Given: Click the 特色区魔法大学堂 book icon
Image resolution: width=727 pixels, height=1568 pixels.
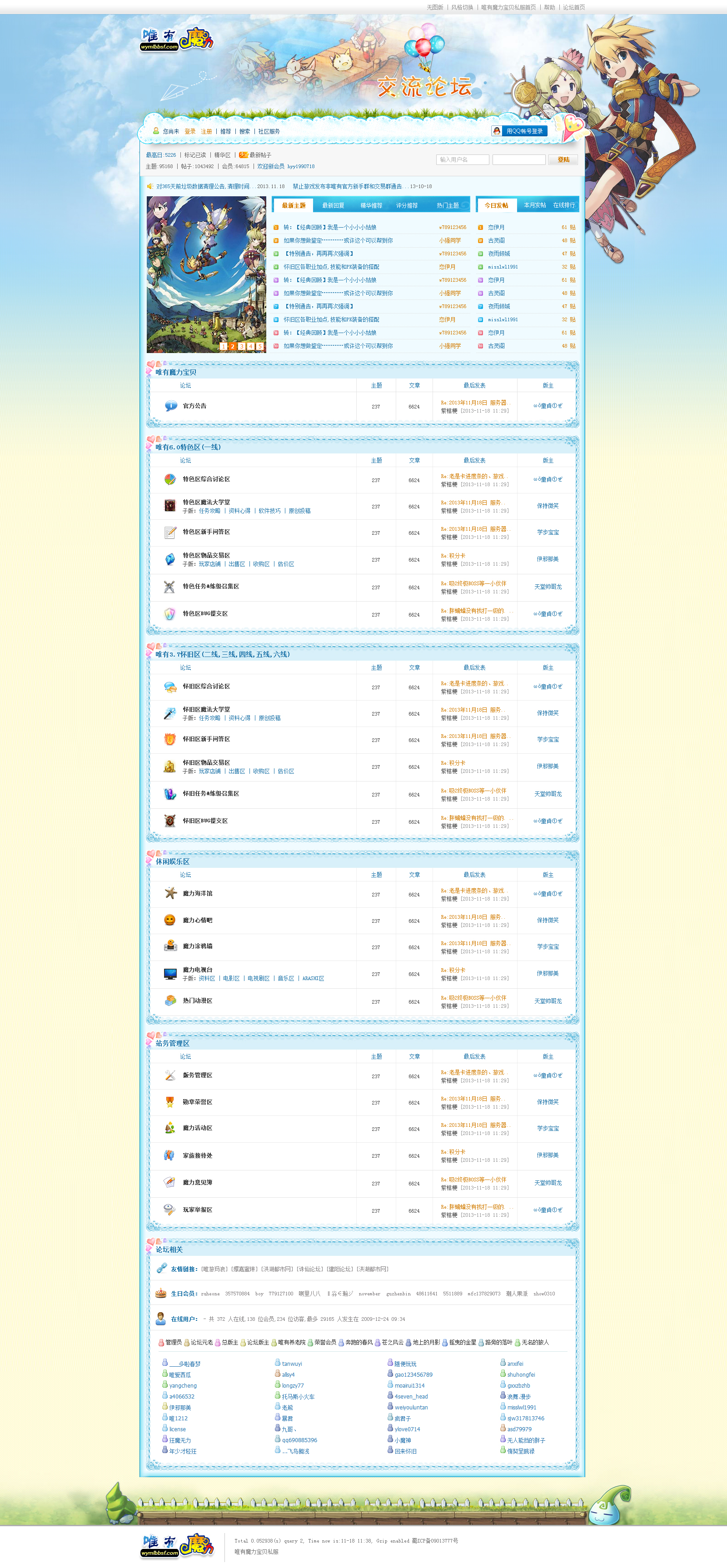Looking at the screenshot, I should coord(170,506).
